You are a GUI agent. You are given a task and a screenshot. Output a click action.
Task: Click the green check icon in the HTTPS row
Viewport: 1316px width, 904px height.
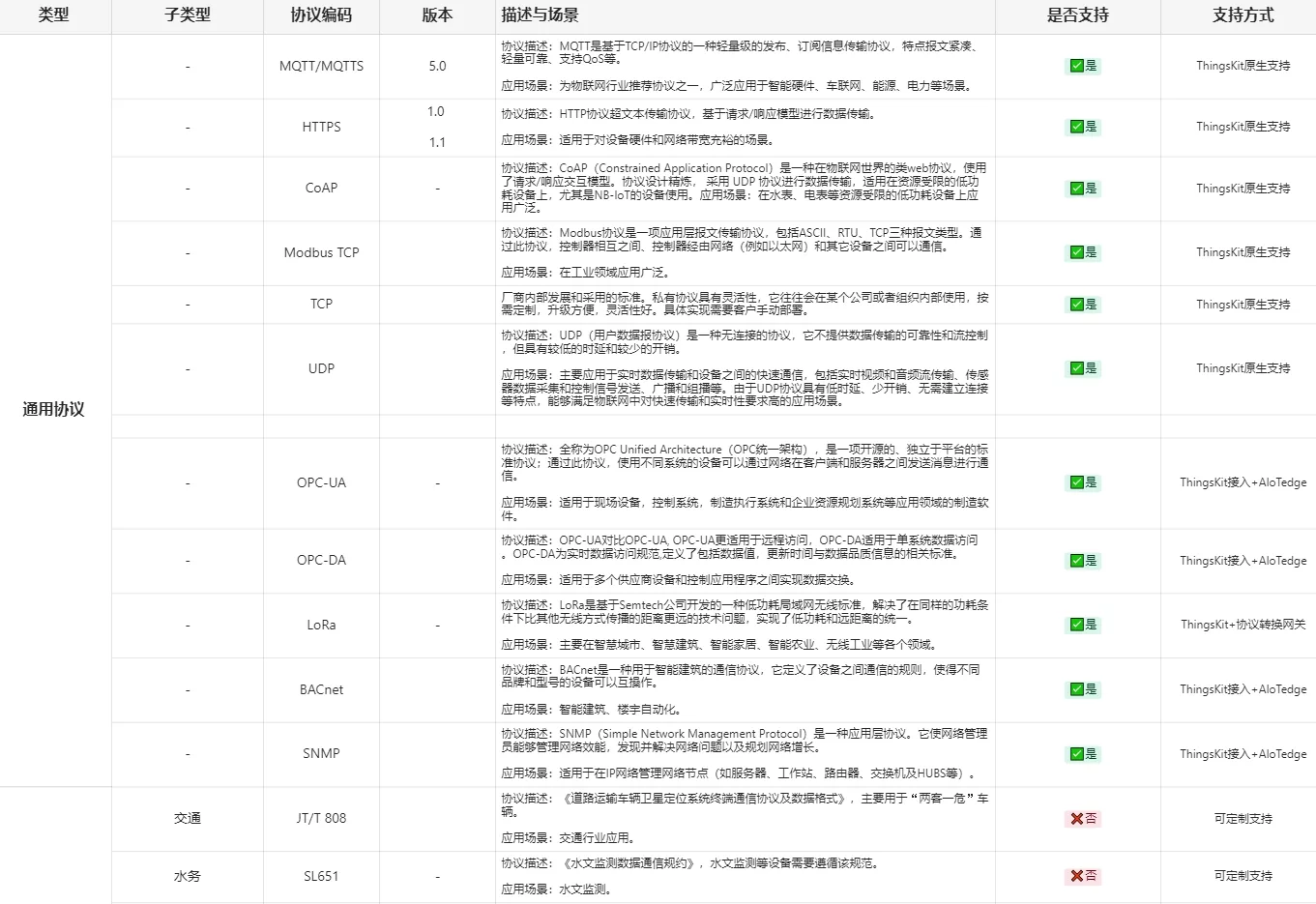coord(1076,127)
